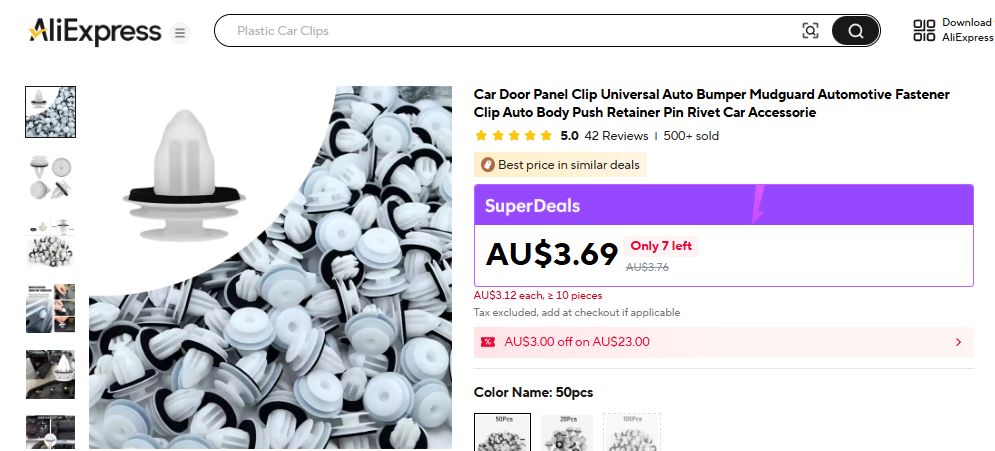Select the 50Pcs color option
The width and height of the screenshot is (995, 451).
(502, 432)
